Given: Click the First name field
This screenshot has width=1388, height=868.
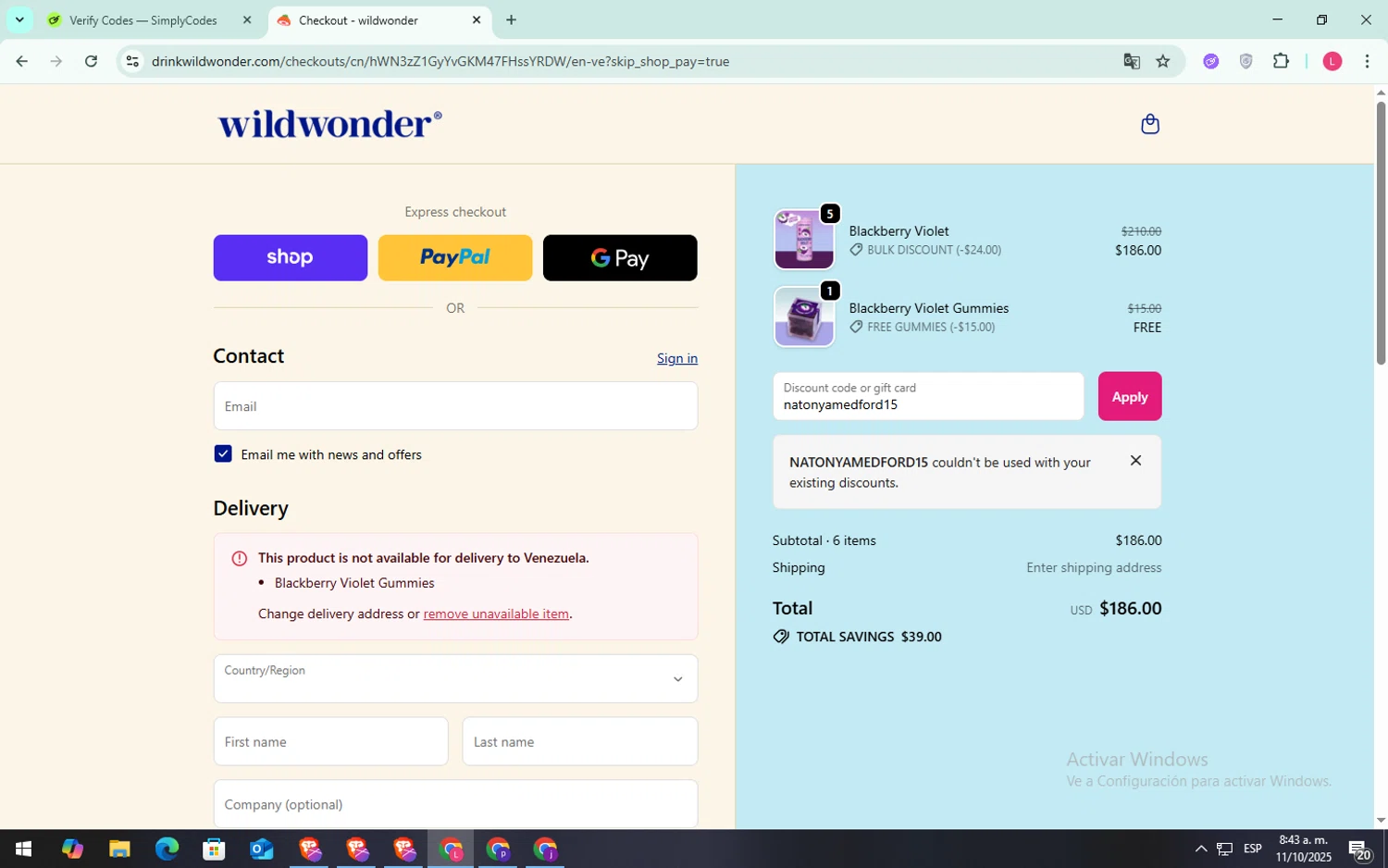Looking at the screenshot, I should [x=330, y=741].
